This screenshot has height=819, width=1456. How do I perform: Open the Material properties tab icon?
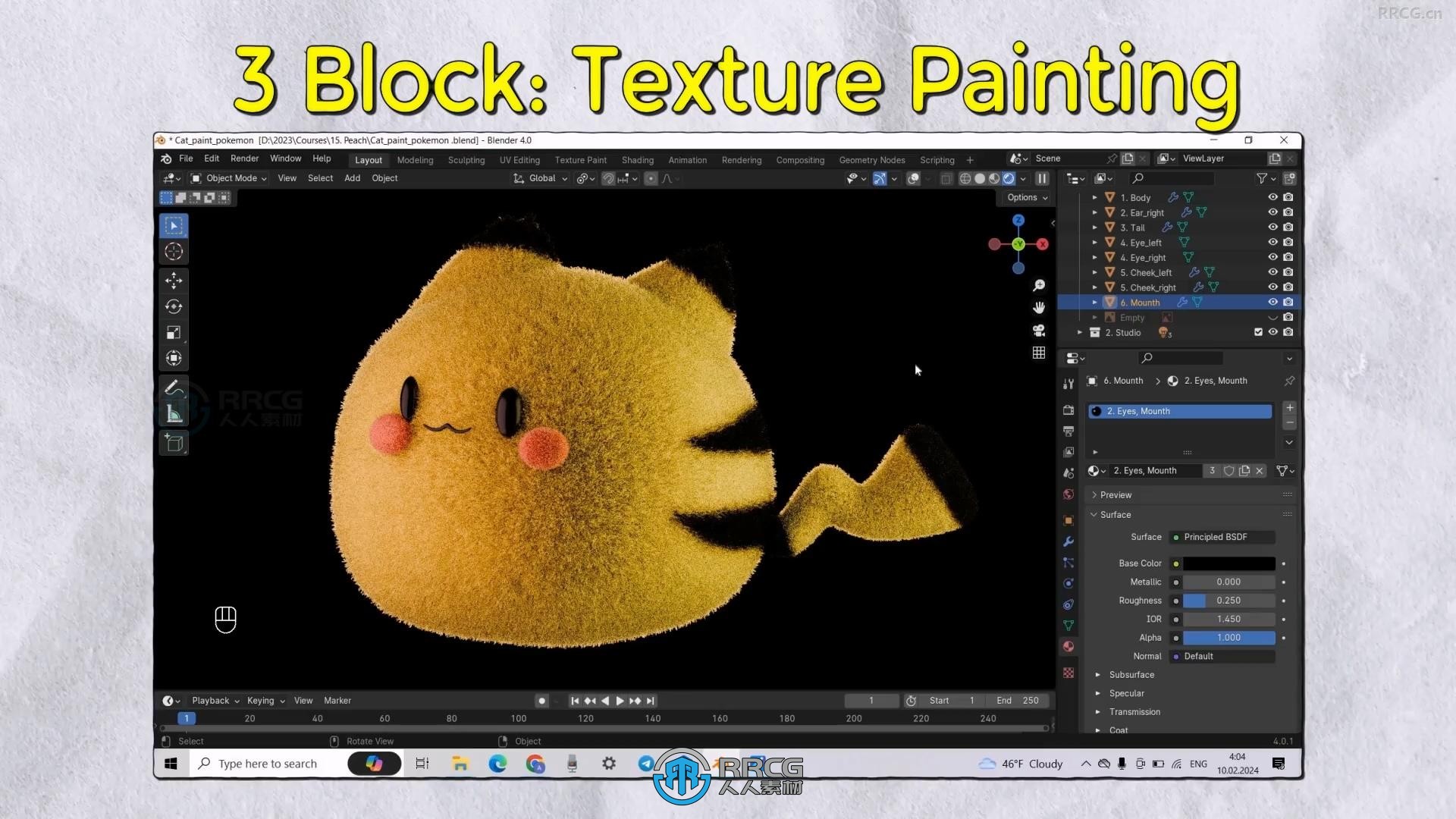pos(1068,646)
